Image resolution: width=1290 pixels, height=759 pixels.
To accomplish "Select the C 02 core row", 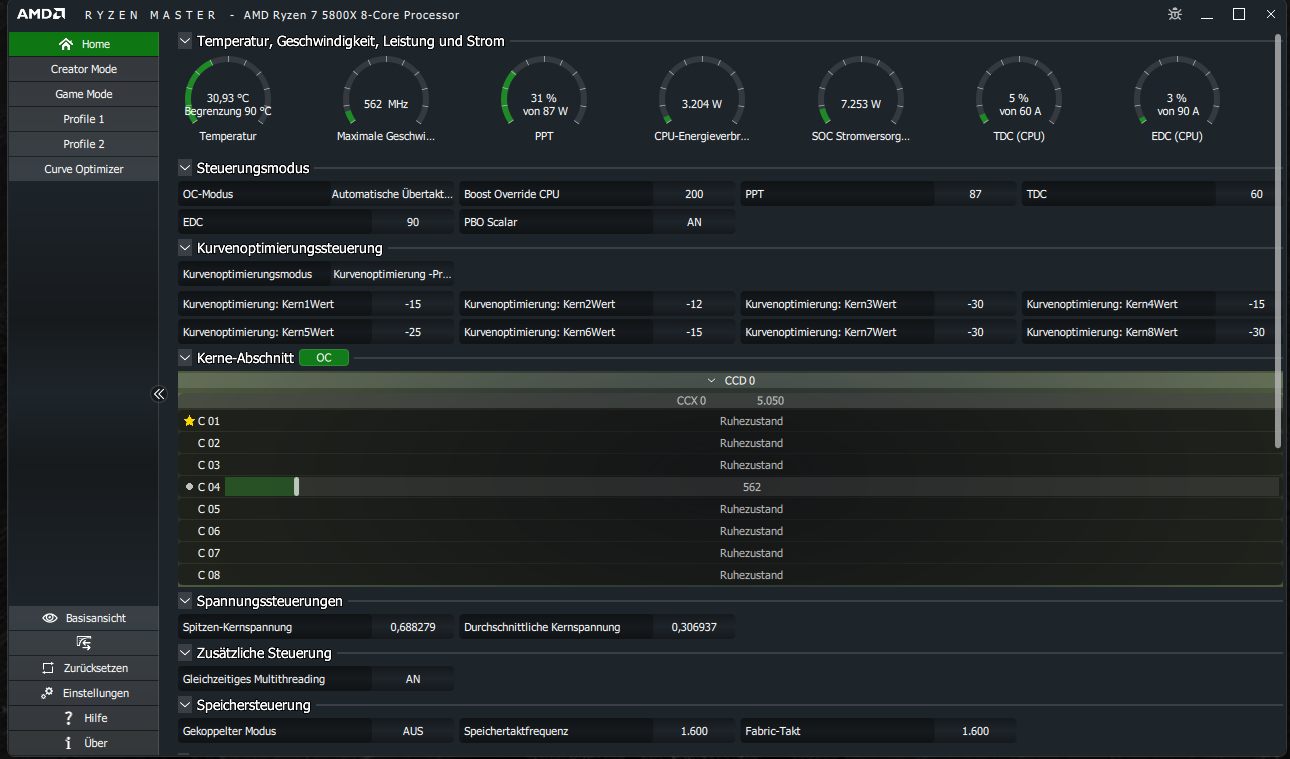I will [x=730, y=443].
